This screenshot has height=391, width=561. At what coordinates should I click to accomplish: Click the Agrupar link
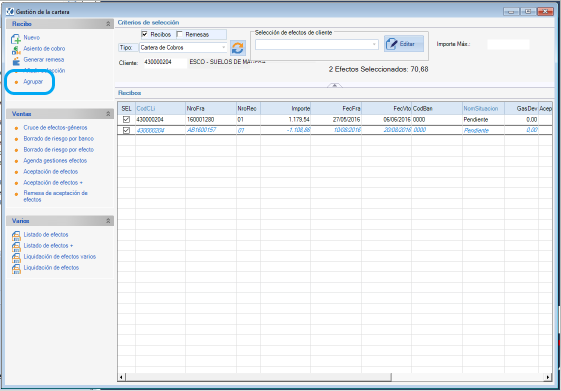tap(33, 82)
